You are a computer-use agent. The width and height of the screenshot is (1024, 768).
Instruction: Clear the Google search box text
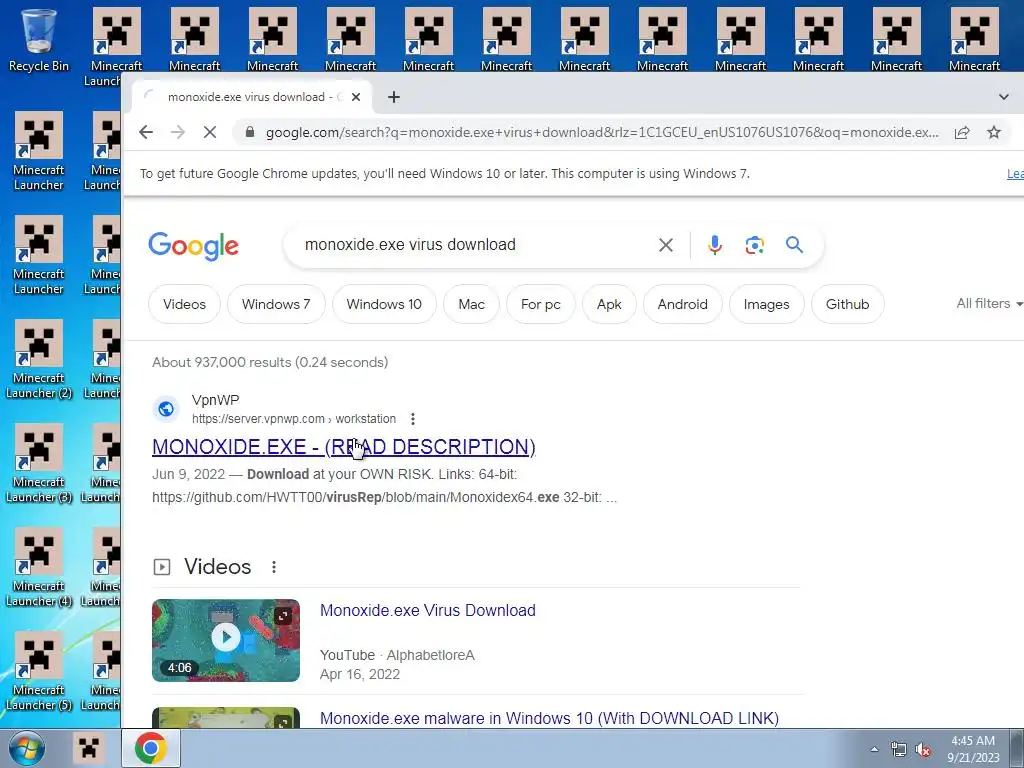665,245
